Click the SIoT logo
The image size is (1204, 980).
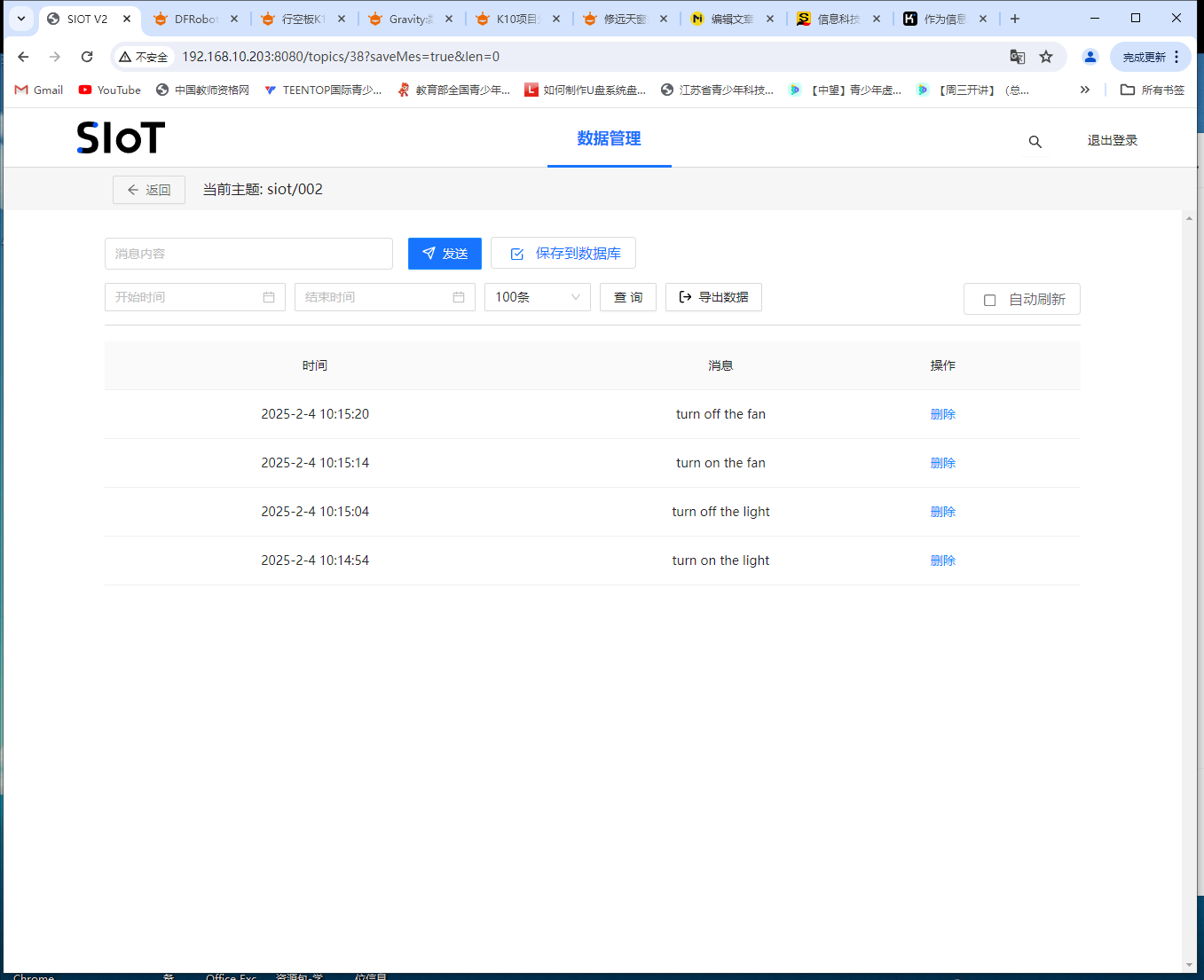(121, 138)
